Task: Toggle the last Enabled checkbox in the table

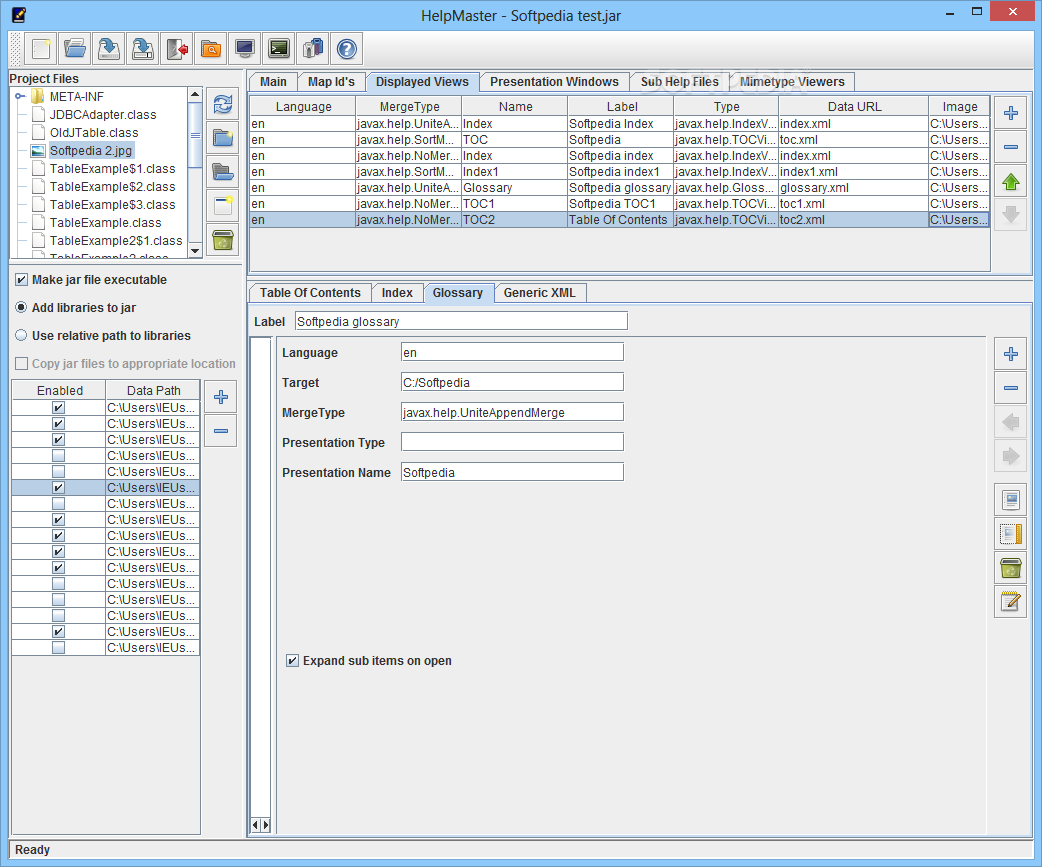Action: (x=58, y=648)
